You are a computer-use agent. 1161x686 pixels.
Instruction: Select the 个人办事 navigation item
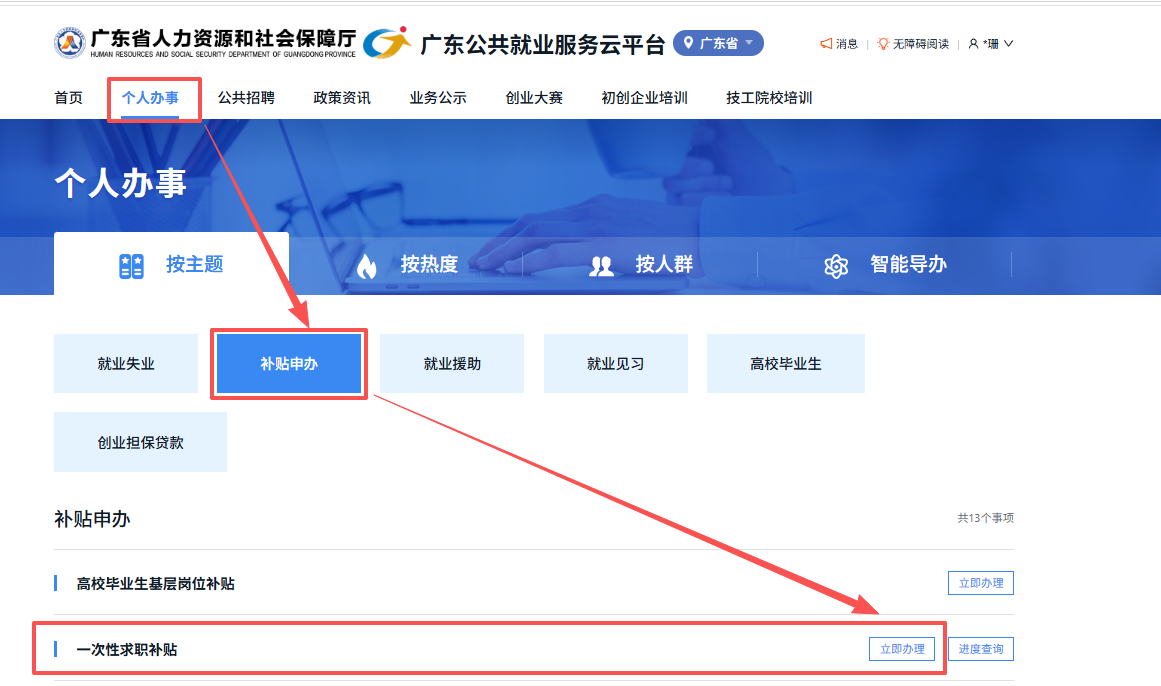click(x=150, y=98)
